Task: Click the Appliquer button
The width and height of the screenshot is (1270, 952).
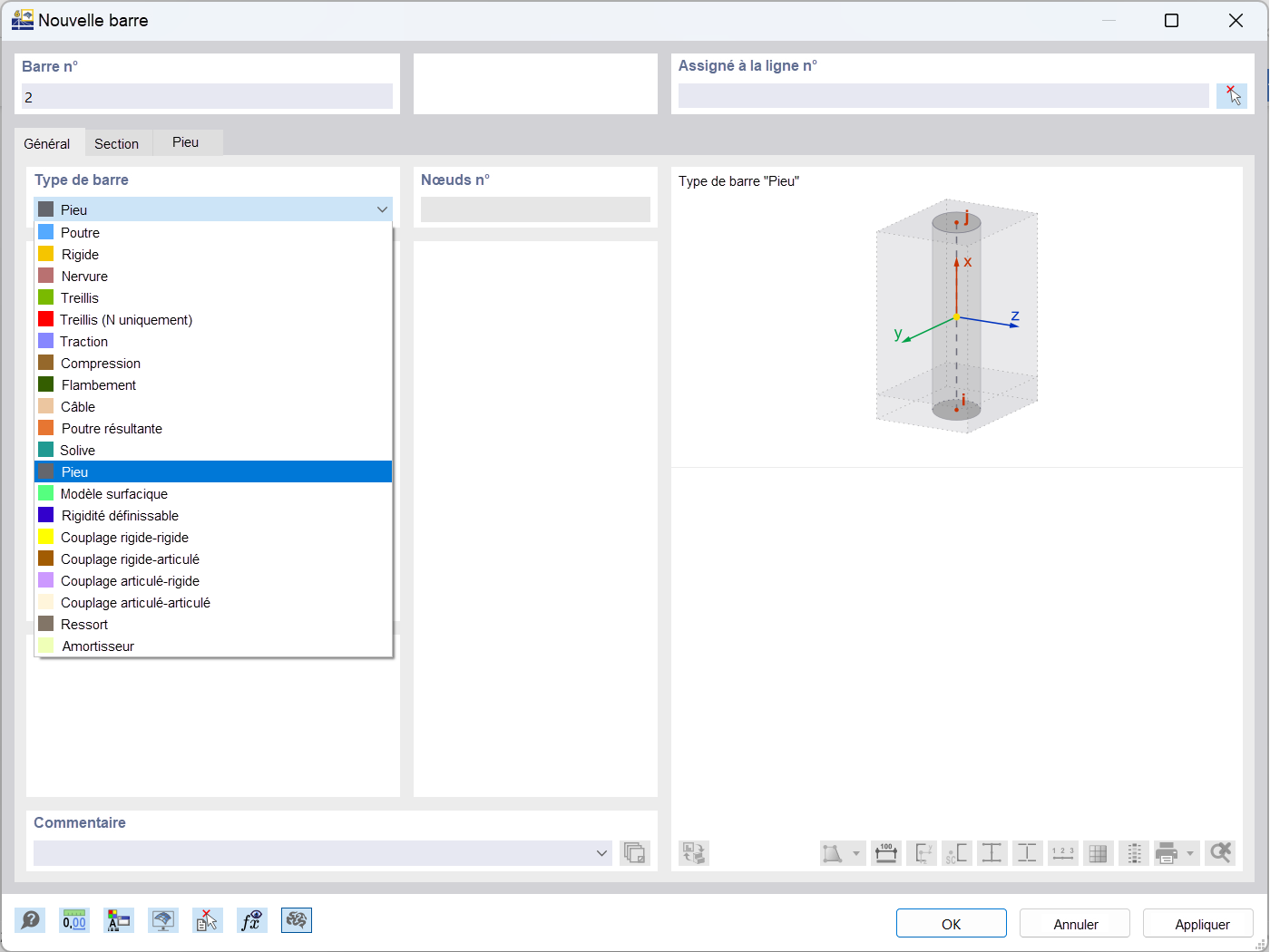Action: pyautogui.click(x=1197, y=923)
